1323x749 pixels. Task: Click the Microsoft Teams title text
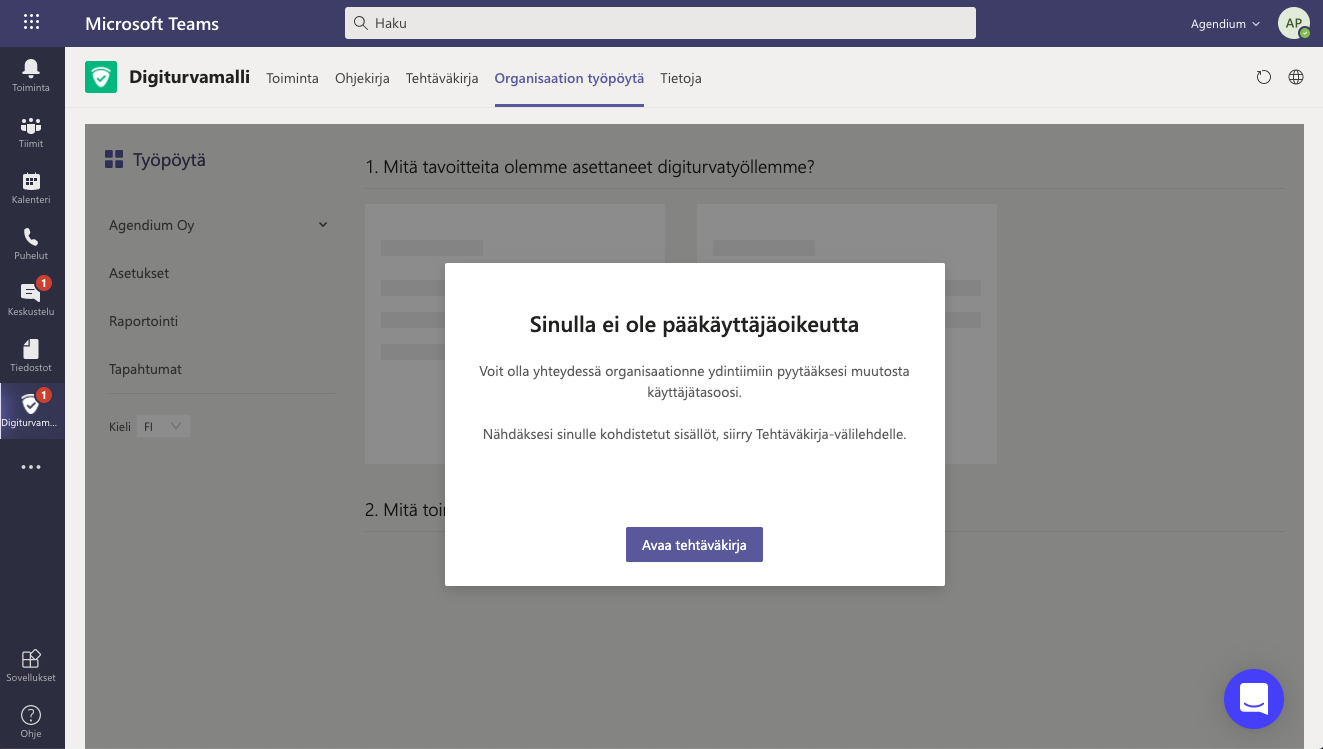(x=152, y=24)
